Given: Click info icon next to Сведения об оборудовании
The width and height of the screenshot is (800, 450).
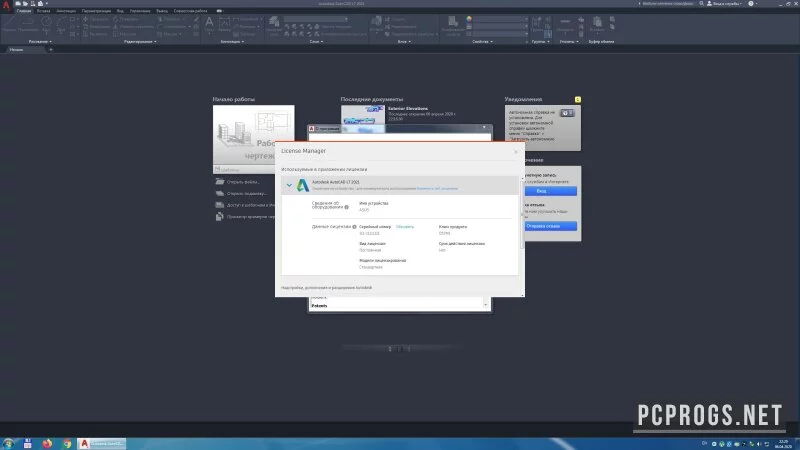Looking at the screenshot, I should point(346,207).
